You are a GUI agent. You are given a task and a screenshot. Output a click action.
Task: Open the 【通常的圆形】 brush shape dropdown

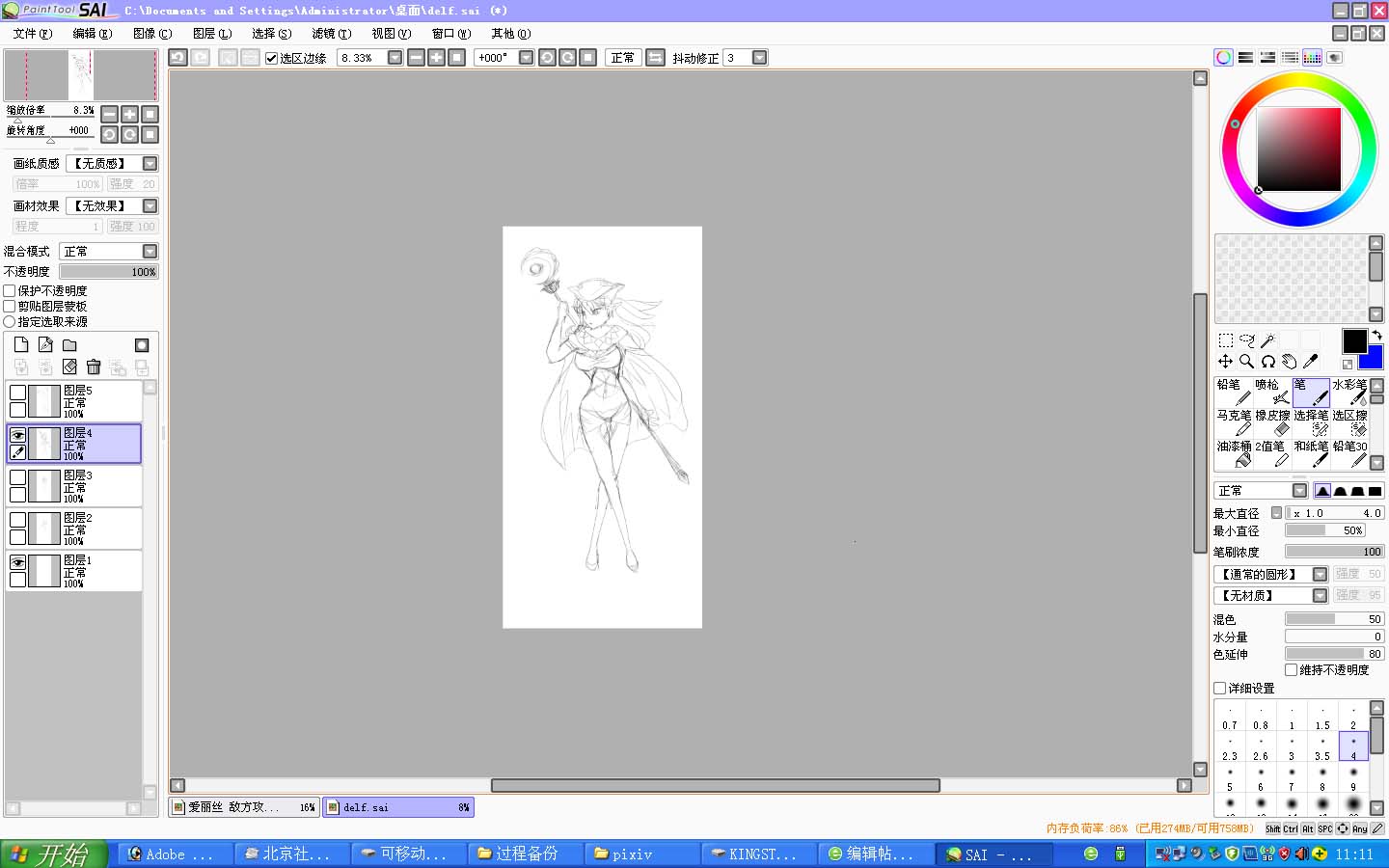point(1320,574)
